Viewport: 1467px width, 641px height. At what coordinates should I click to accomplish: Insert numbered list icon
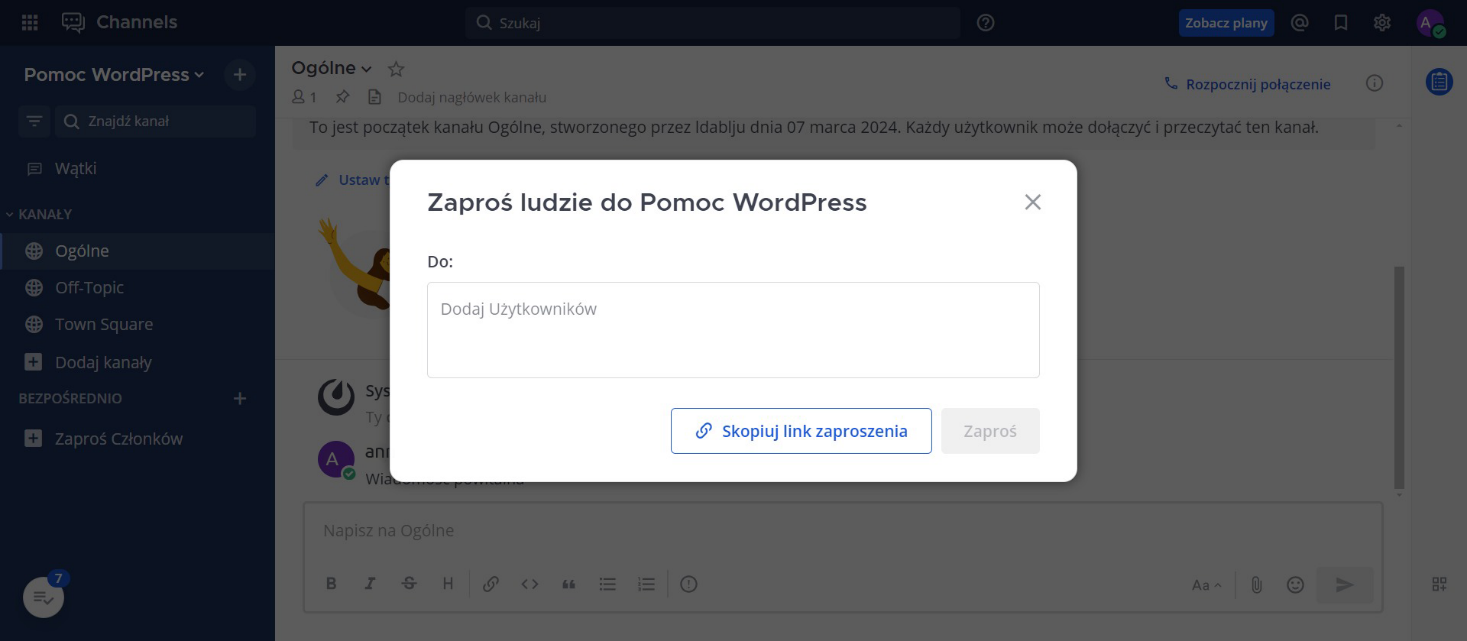point(646,584)
